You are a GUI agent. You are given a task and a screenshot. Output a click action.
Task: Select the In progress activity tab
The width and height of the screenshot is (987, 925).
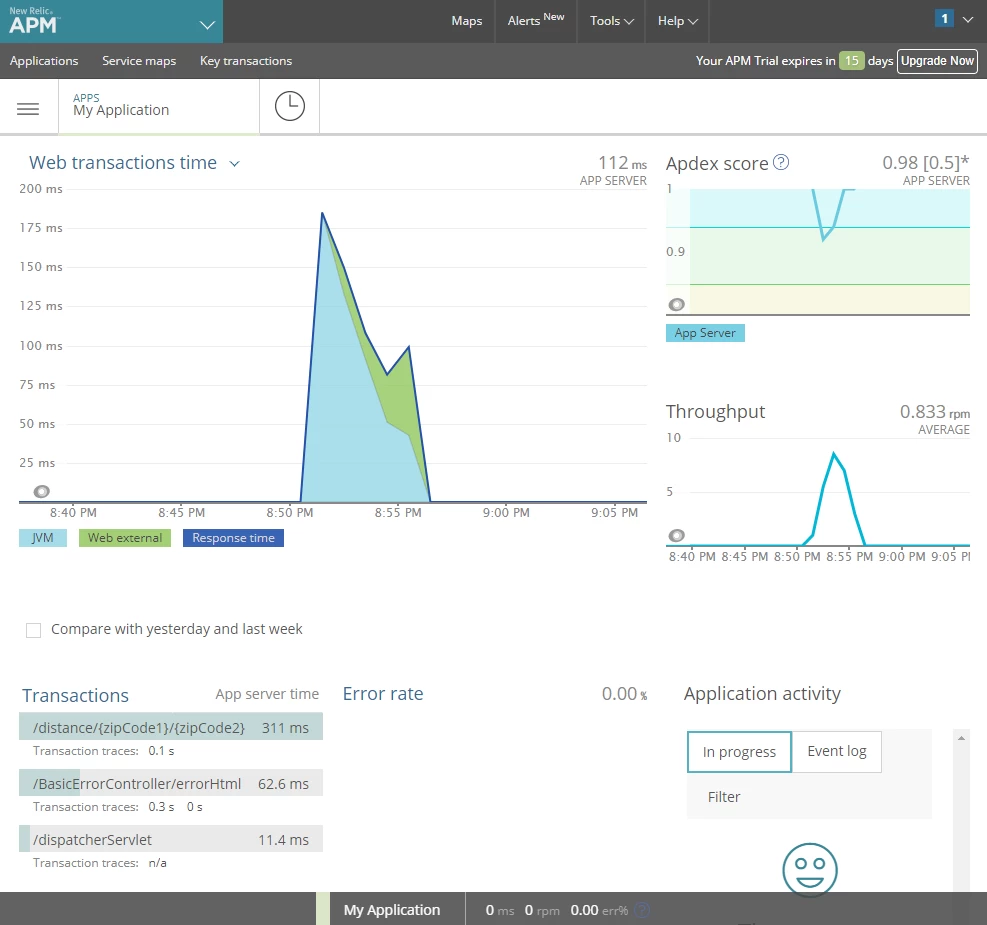(x=739, y=752)
